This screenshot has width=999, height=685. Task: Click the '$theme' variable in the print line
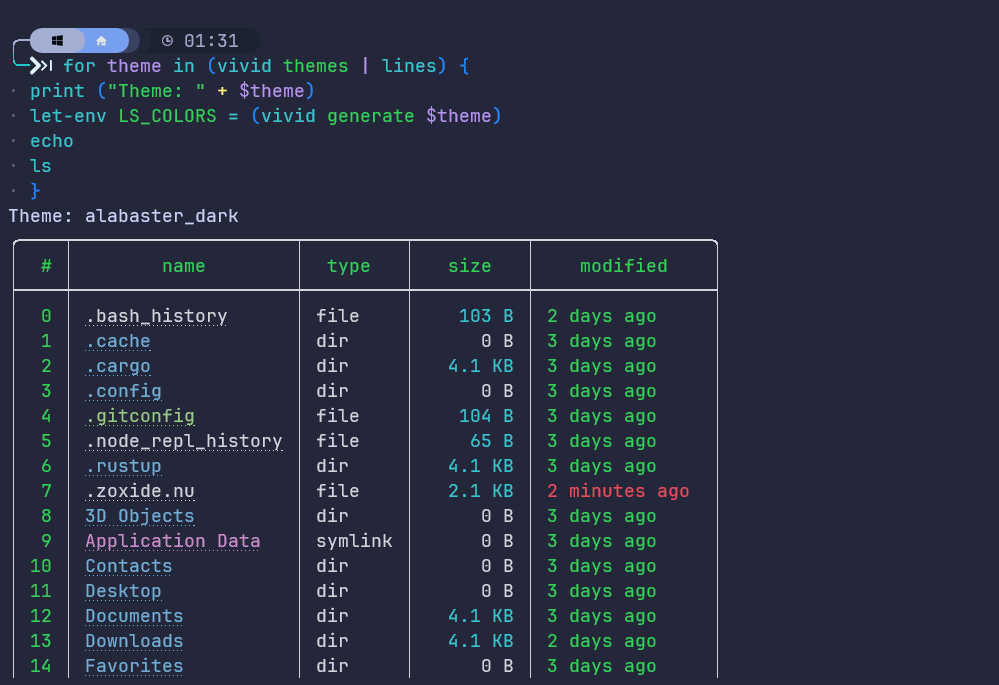pyautogui.click(x=272, y=91)
